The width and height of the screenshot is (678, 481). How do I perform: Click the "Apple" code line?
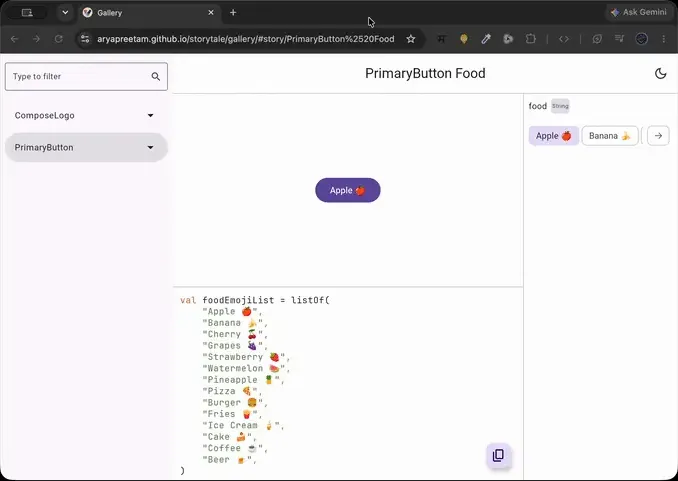[233, 311]
